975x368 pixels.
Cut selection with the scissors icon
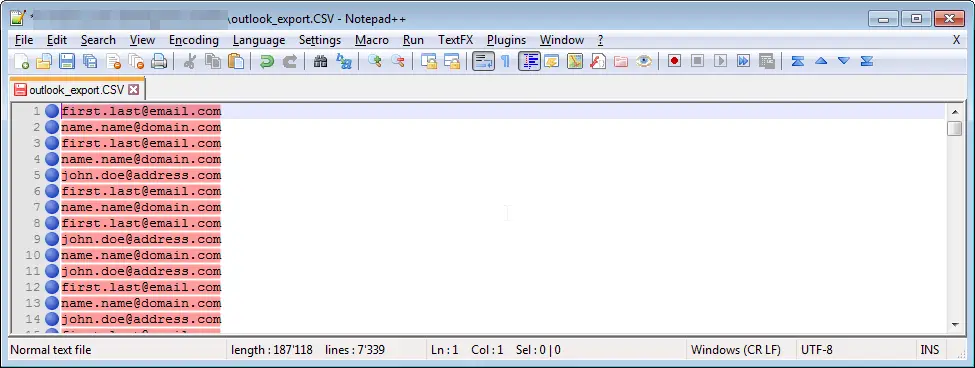point(190,62)
